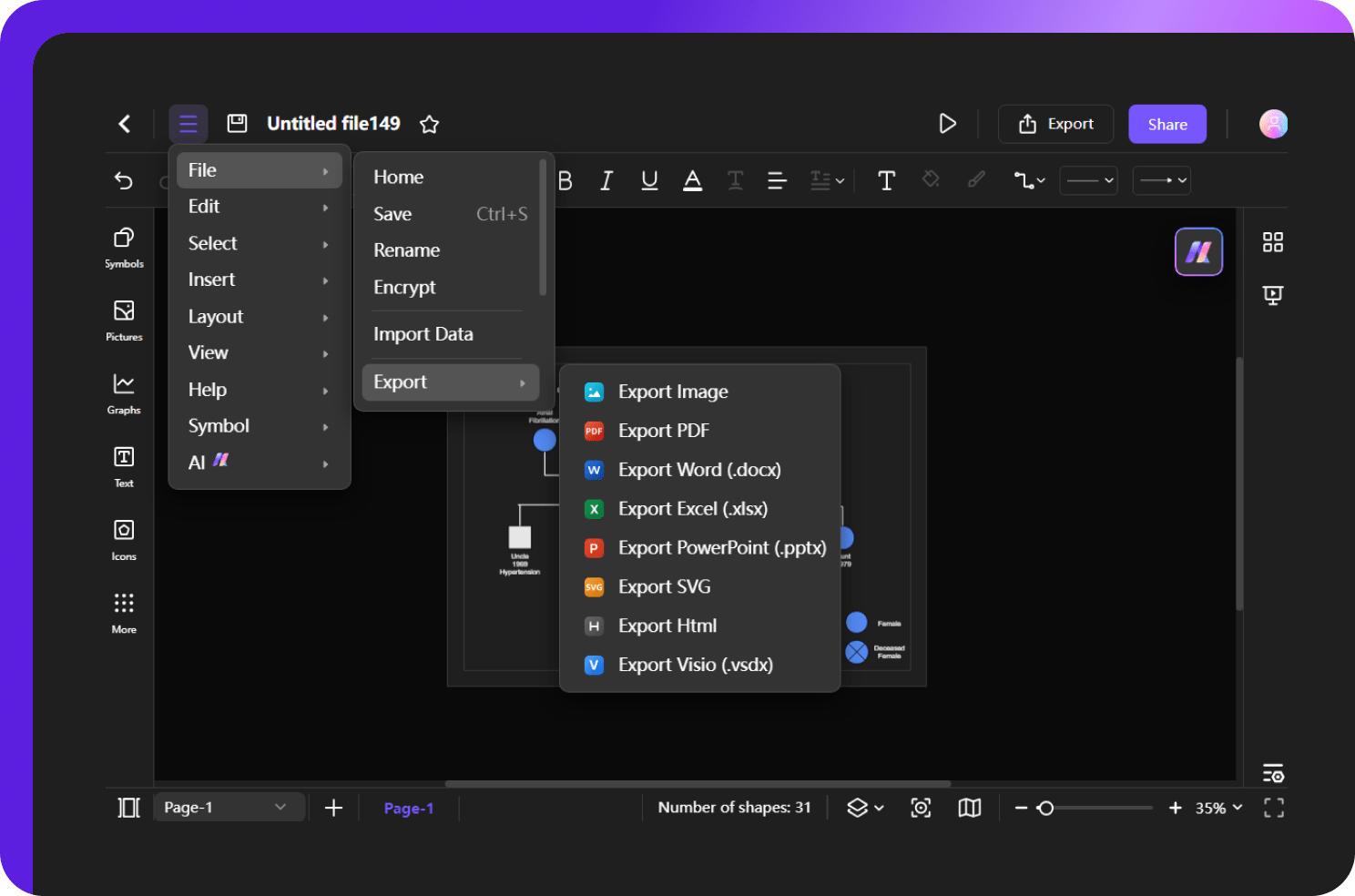Open zoom percentage dropdown
Screen dimensions: 1355x896
tap(1218, 808)
